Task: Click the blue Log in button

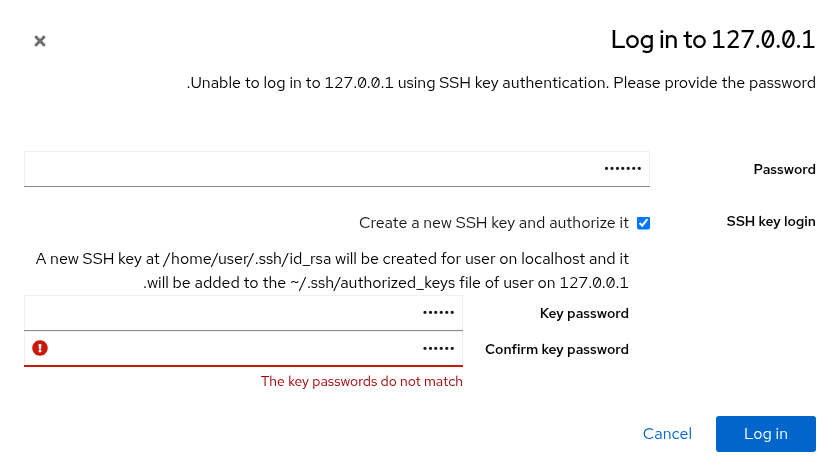Action: [x=766, y=434]
